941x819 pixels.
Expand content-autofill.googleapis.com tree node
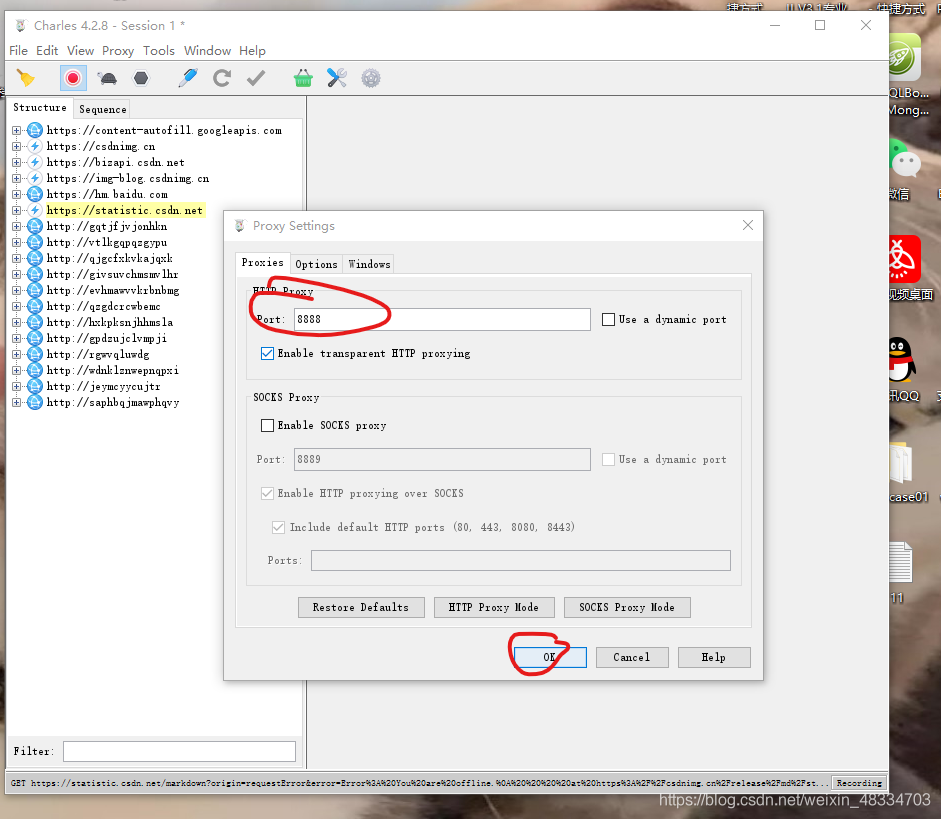pos(17,130)
